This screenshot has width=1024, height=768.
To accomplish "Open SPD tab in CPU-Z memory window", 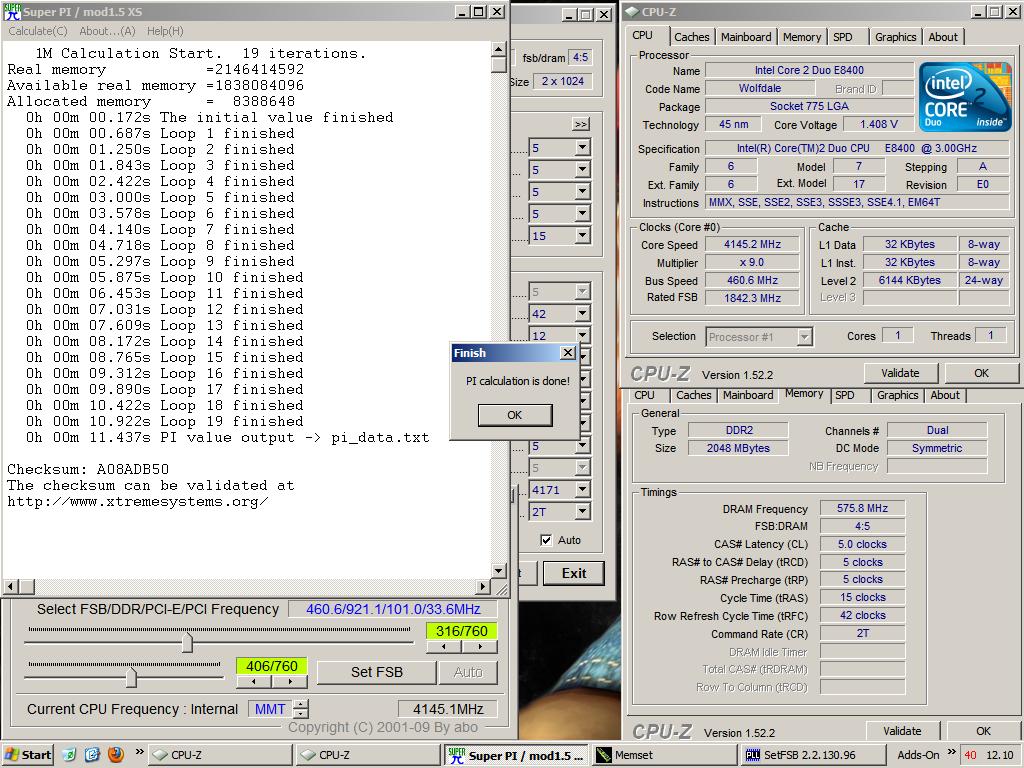I will [x=844, y=395].
